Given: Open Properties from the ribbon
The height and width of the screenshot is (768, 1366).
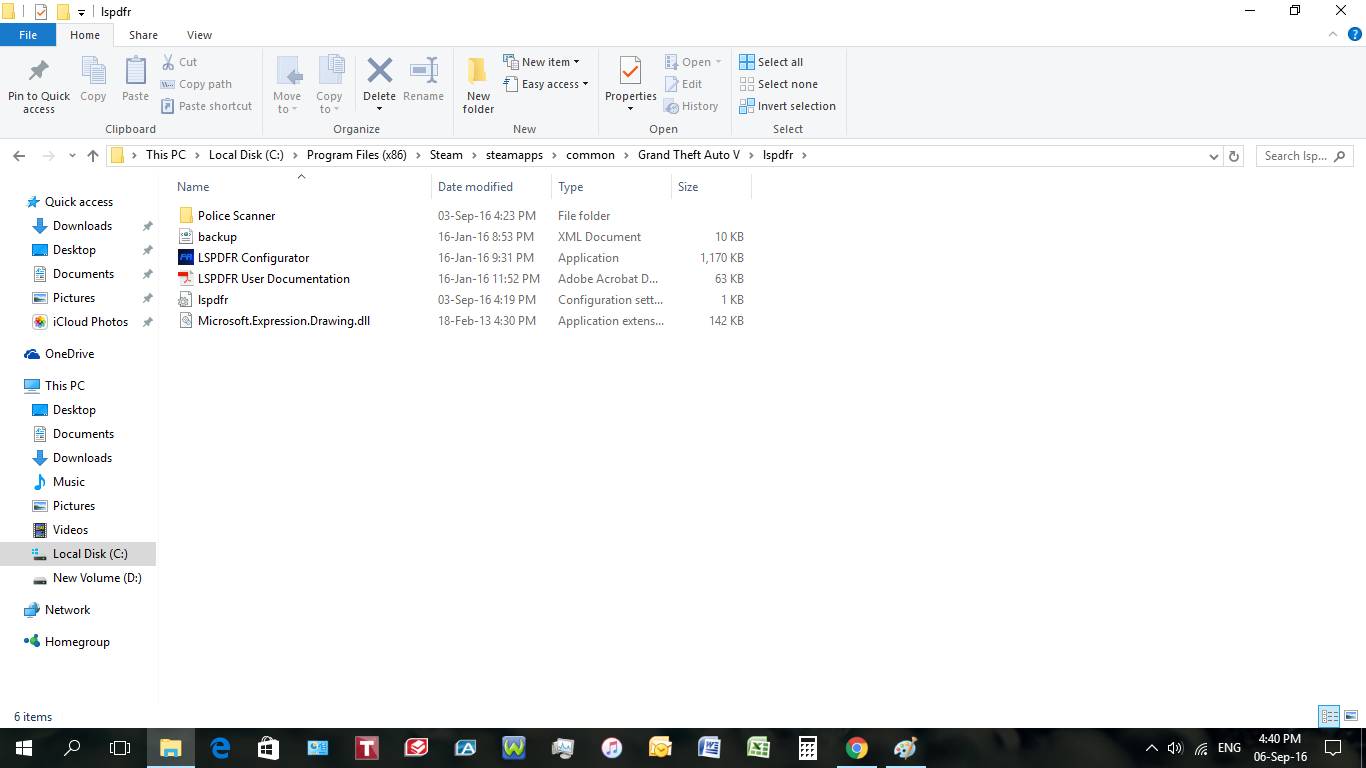Looking at the screenshot, I should 630,73.
